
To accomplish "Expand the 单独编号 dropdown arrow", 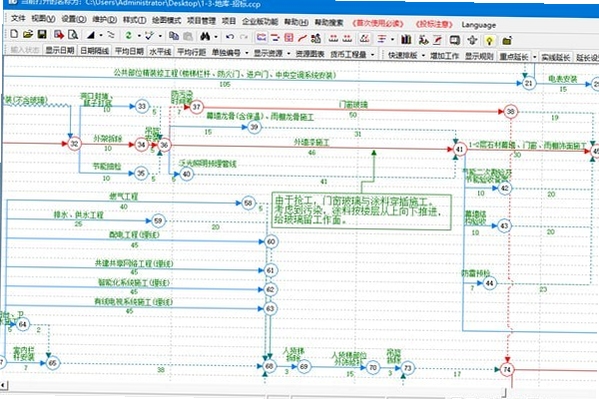I will [x=247, y=53].
